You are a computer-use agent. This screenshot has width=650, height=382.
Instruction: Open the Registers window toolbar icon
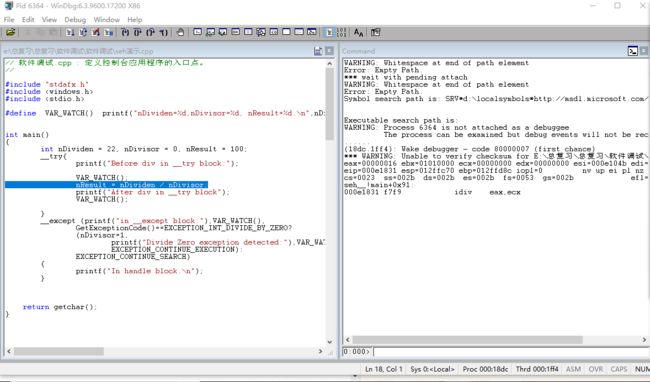point(235,32)
